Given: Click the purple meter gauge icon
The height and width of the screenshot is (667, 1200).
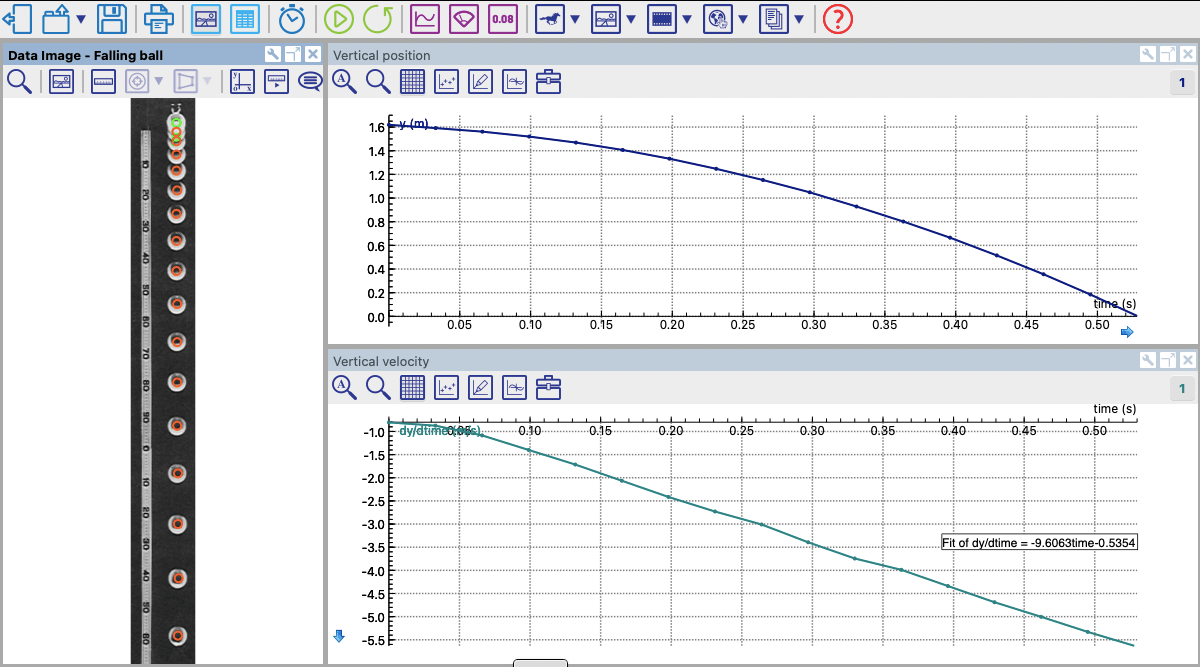Looking at the screenshot, I should (x=464, y=19).
